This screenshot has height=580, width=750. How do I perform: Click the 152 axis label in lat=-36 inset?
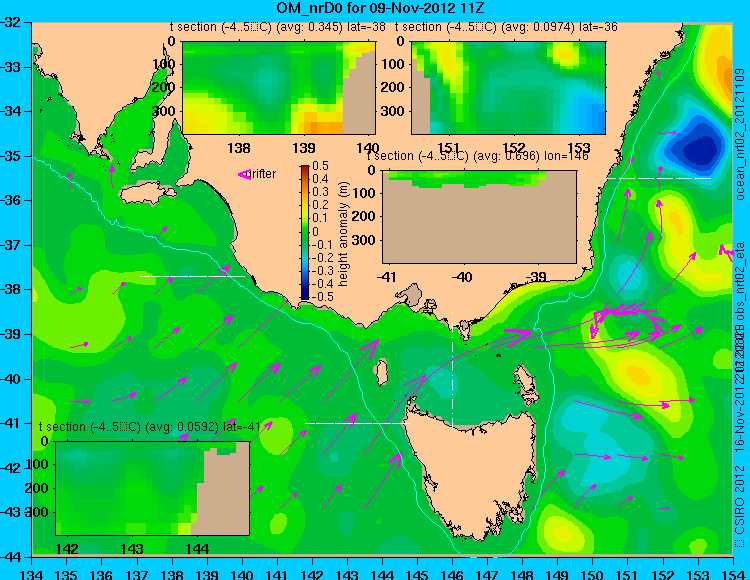coord(514,148)
